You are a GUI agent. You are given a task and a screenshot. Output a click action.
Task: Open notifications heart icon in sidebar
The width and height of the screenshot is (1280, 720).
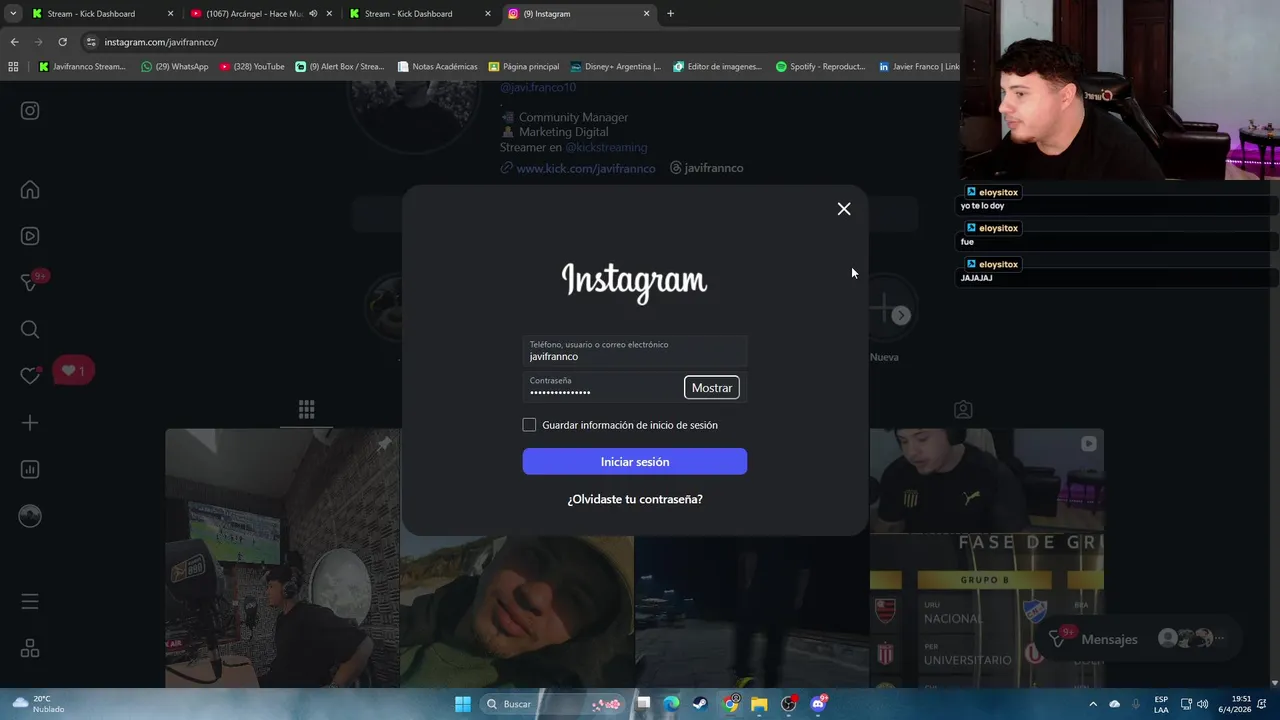30,376
